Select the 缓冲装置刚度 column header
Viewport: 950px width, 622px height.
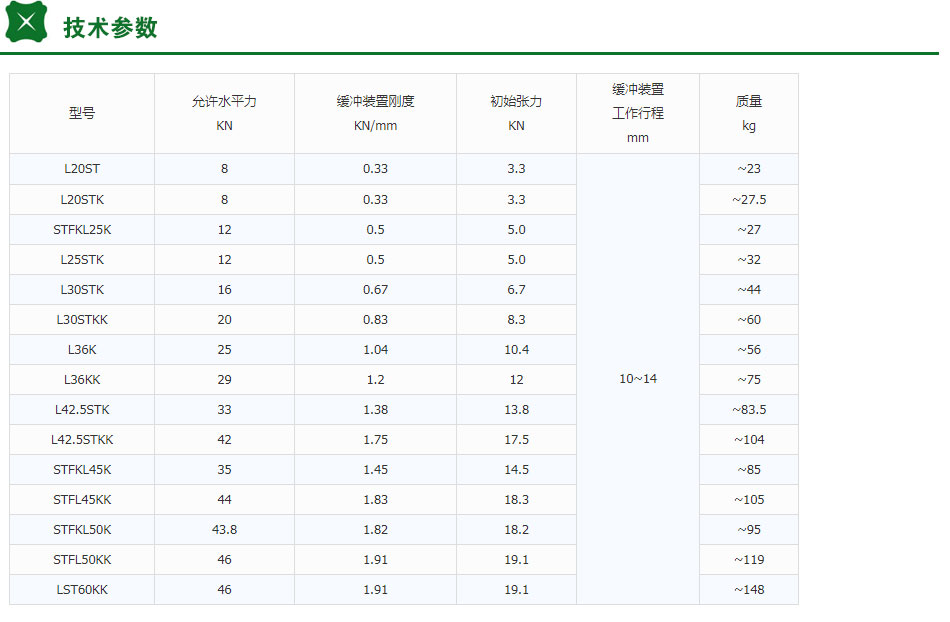(376, 113)
